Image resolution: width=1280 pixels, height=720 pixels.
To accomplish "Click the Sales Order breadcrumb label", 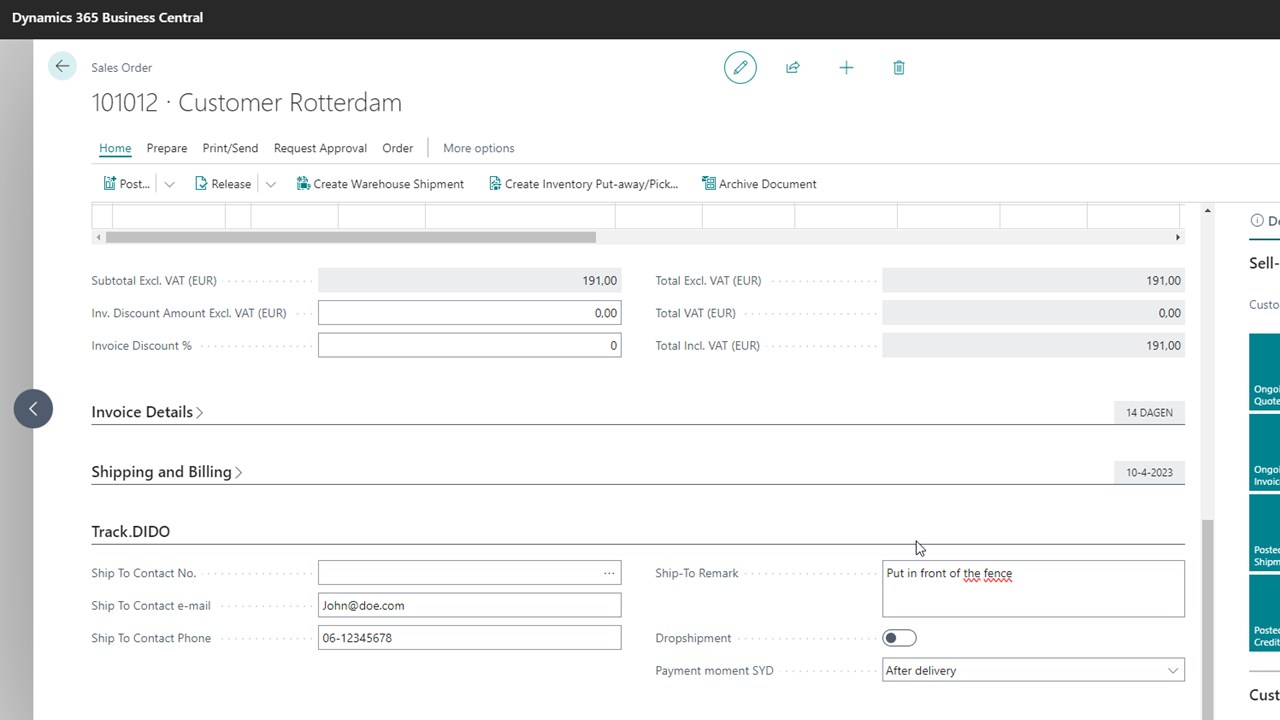I will [x=122, y=68].
